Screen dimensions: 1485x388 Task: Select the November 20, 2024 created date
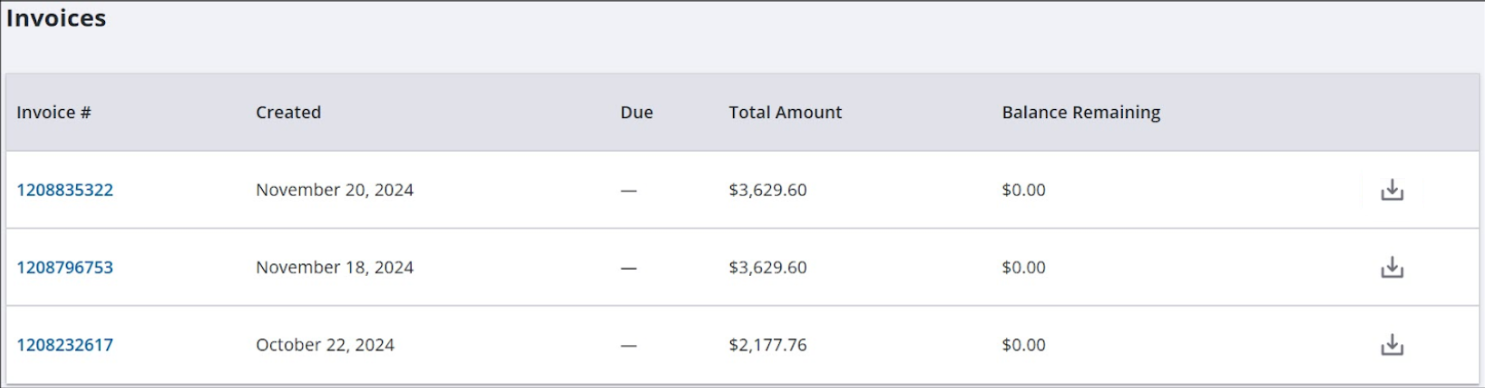(334, 190)
